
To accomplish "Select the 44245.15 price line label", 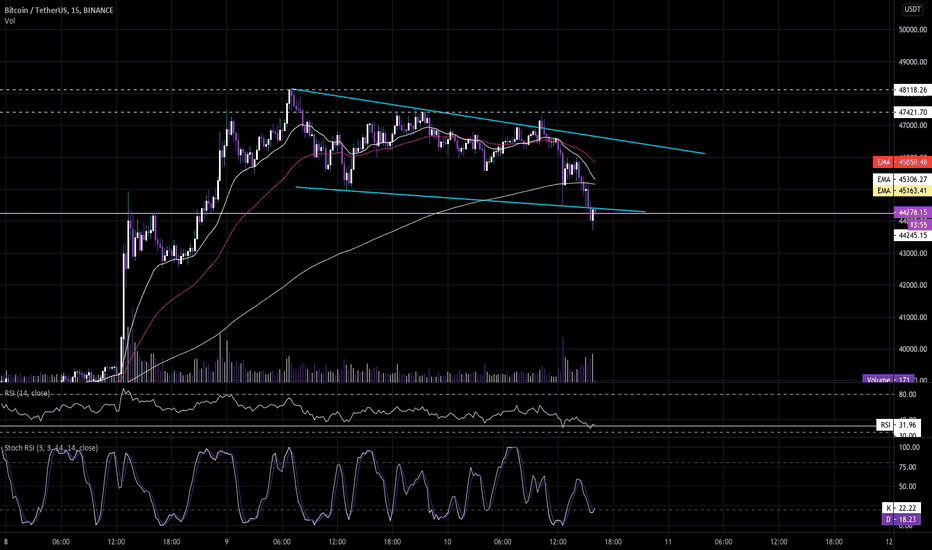I will (x=912, y=235).
